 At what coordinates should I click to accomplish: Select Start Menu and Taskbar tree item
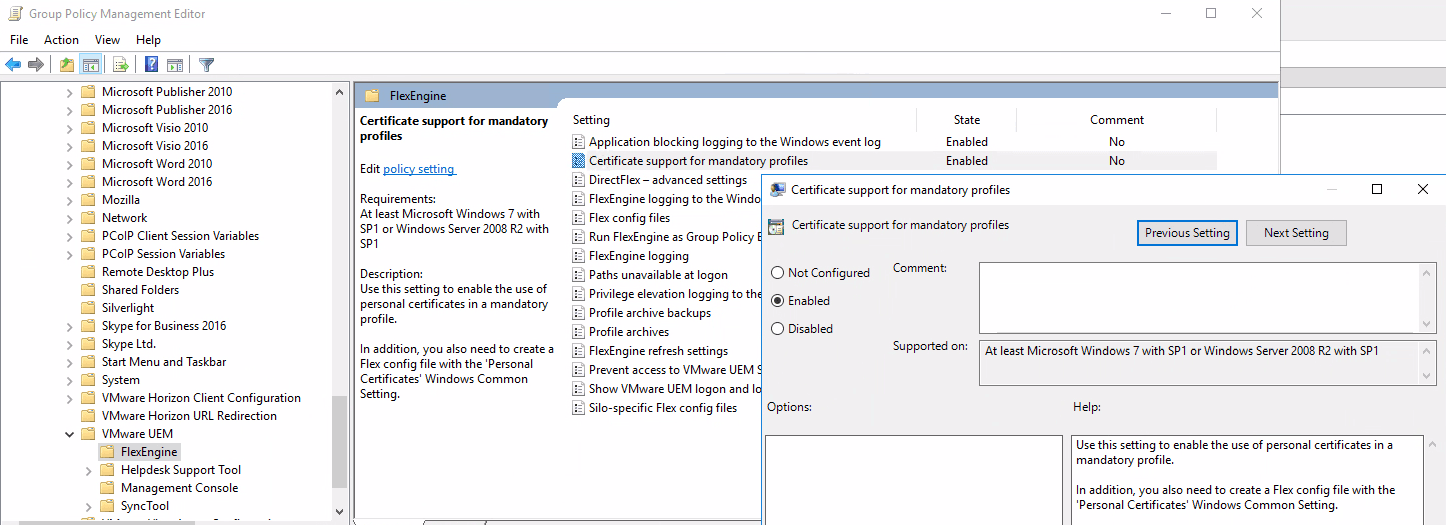tap(163, 362)
